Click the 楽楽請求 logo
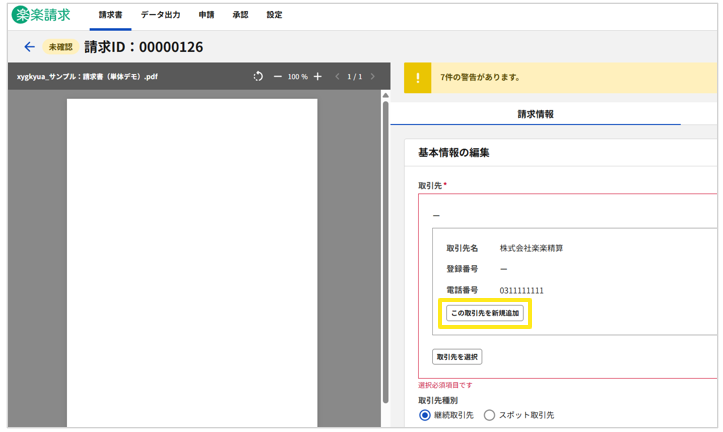Screen dimensions: 723x432 pos(41,15)
